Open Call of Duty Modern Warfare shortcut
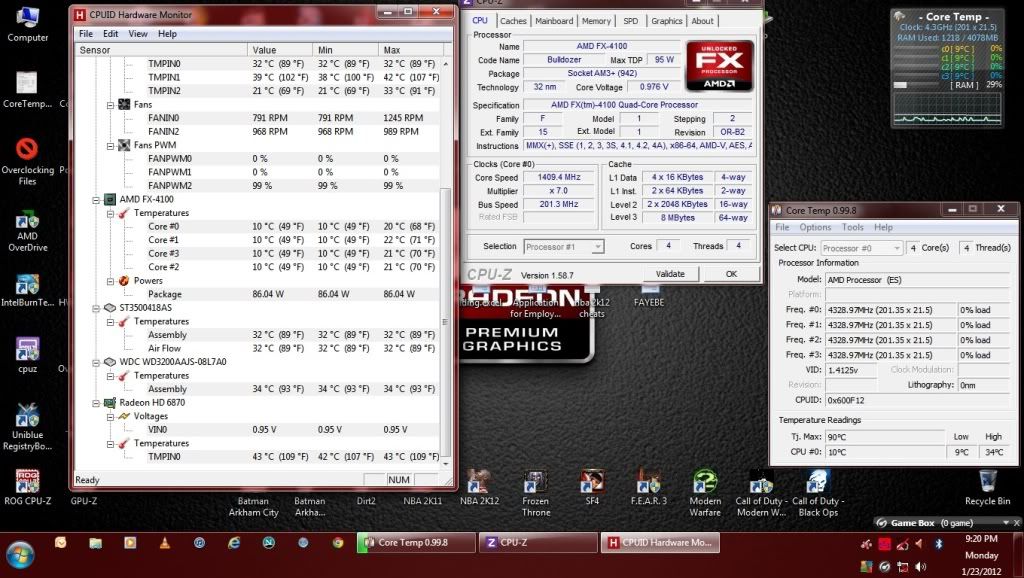1024x578 pixels. tap(761, 494)
